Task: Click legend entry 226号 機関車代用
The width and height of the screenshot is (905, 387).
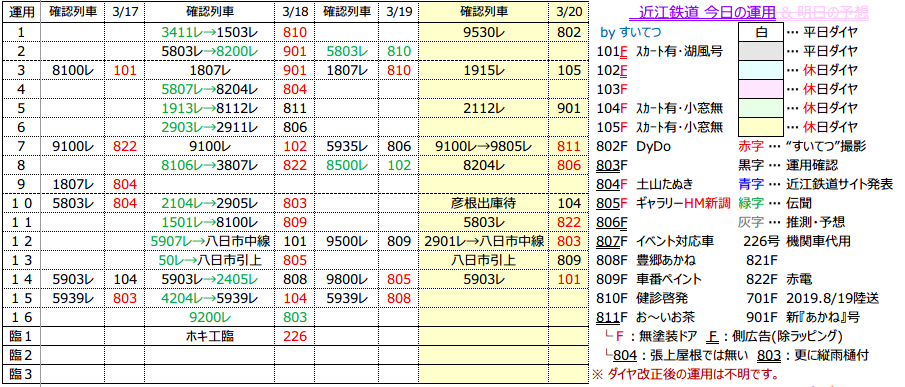Action: click(798, 241)
